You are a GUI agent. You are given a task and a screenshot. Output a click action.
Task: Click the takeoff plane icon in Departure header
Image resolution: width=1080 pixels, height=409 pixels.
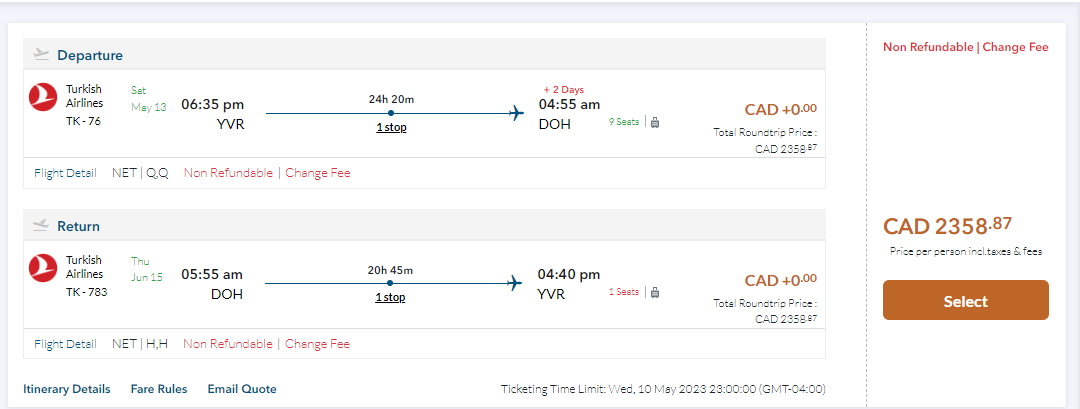(41, 55)
